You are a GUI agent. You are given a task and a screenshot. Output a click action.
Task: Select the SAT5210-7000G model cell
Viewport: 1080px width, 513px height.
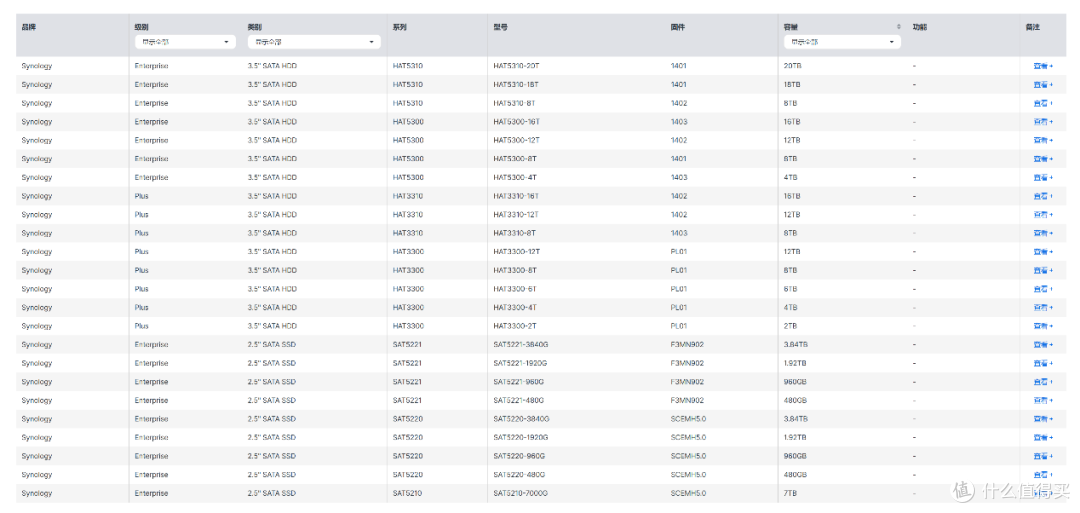(x=521, y=494)
